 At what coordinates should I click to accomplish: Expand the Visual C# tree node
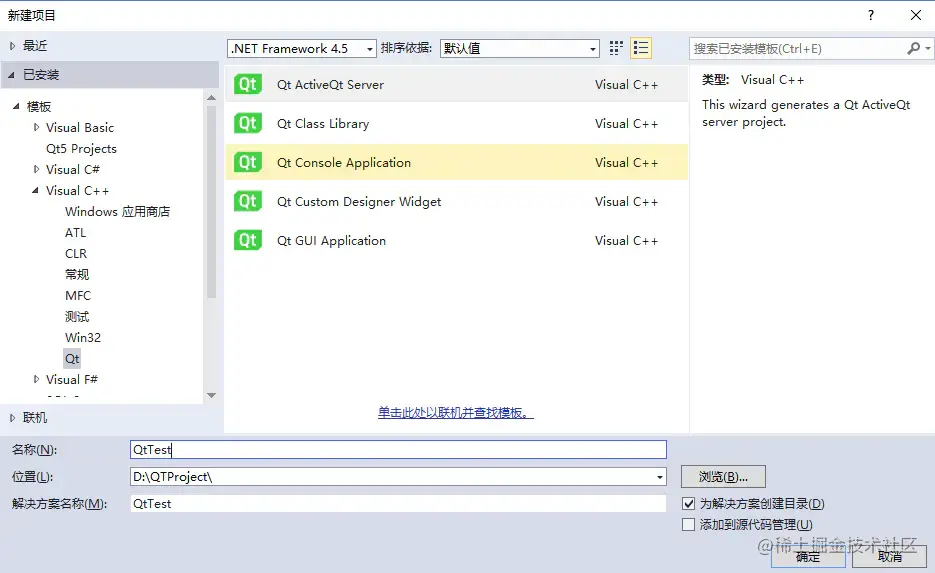pos(36,169)
